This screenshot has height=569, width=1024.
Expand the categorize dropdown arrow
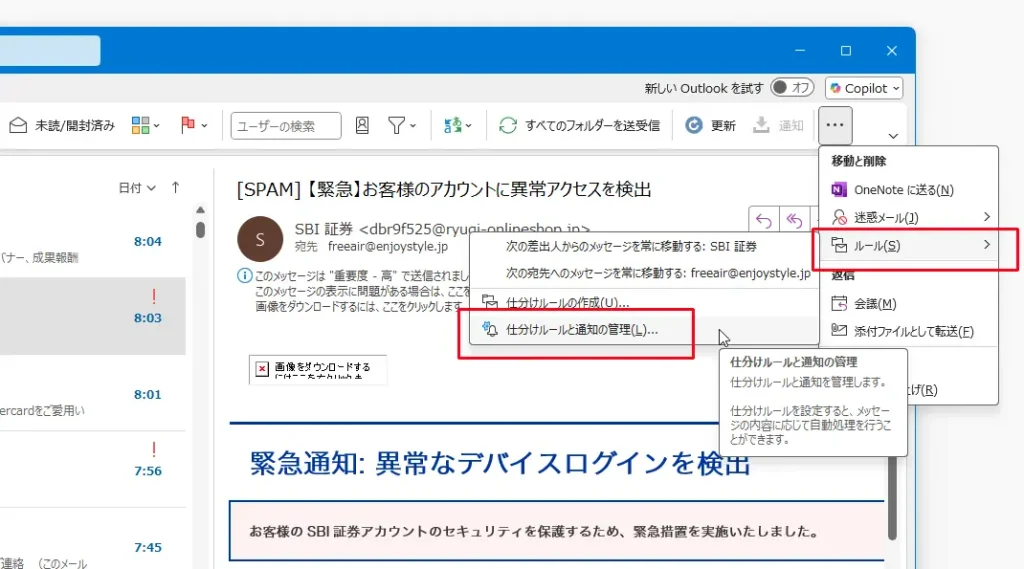157,126
